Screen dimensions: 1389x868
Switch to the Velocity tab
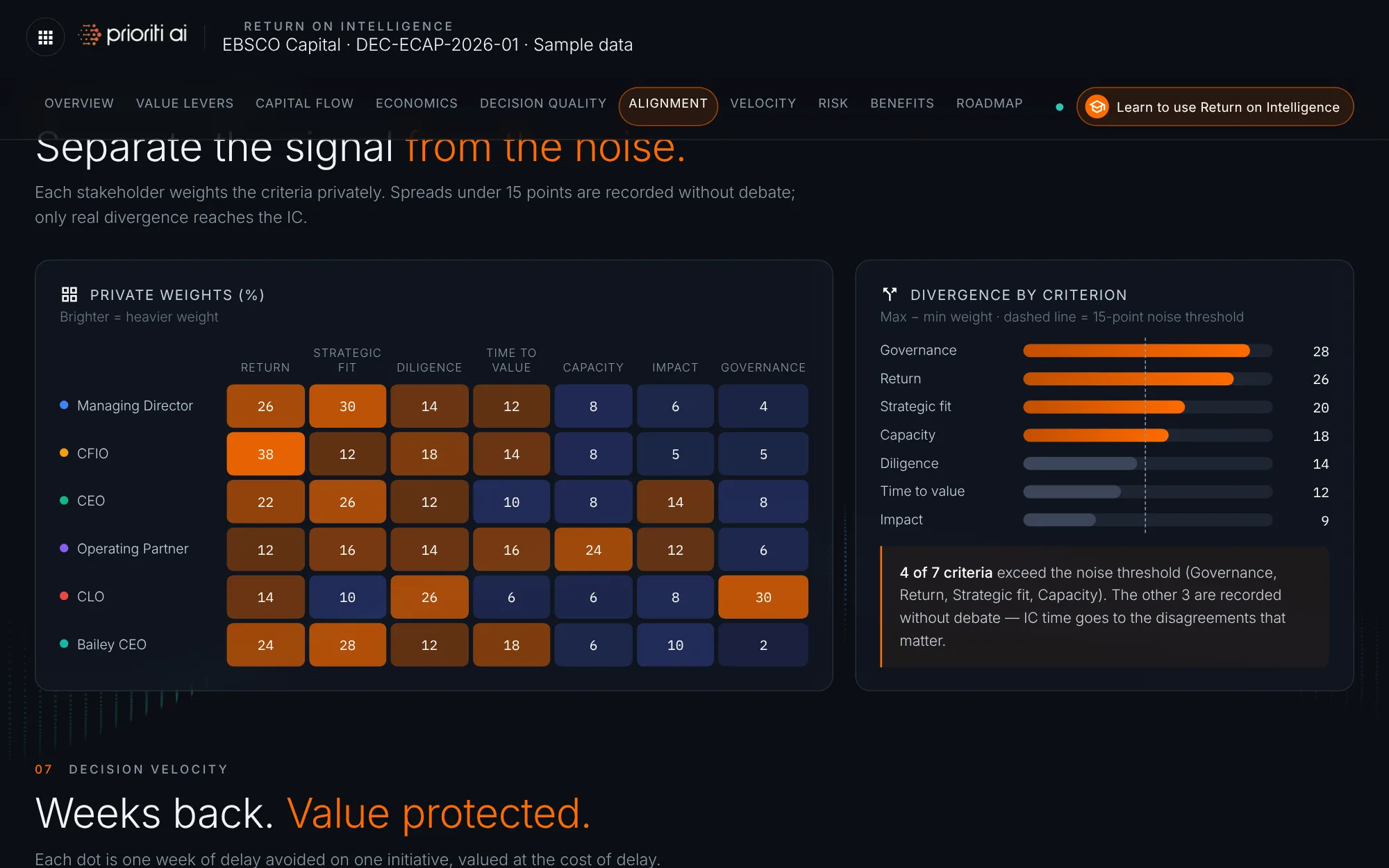coord(763,103)
